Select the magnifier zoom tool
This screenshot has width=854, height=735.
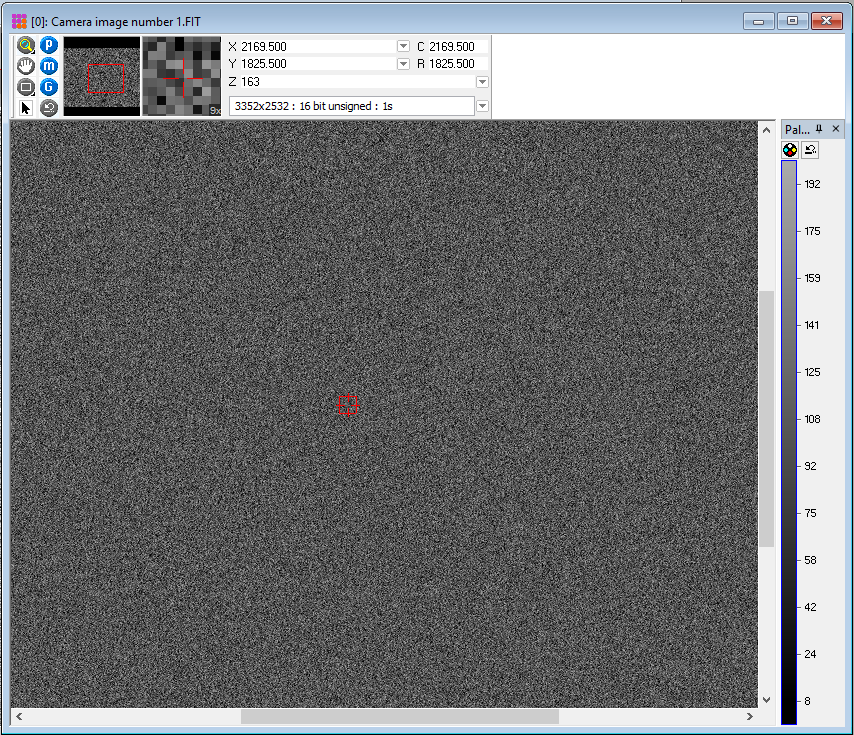[25, 44]
